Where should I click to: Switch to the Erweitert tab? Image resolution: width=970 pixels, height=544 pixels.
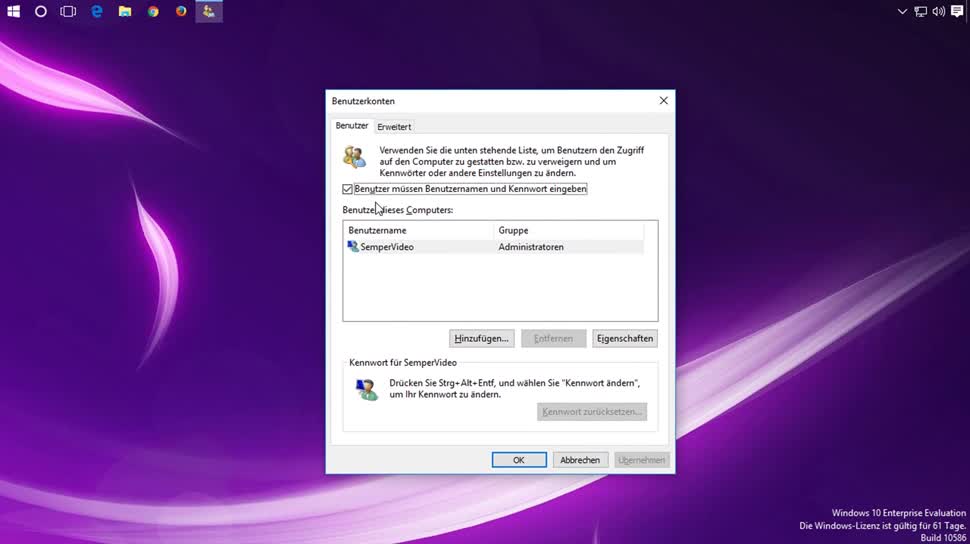point(394,127)
